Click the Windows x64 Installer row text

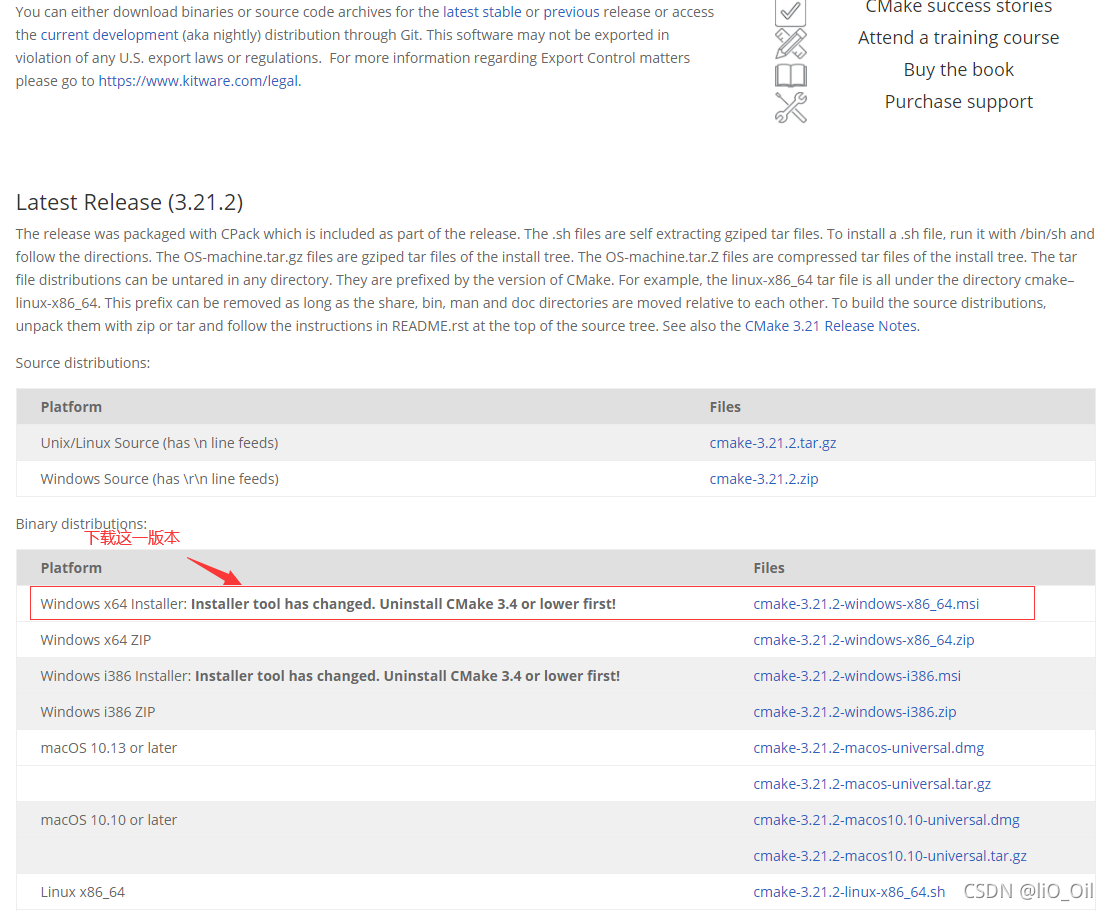(x=328, y=604)
